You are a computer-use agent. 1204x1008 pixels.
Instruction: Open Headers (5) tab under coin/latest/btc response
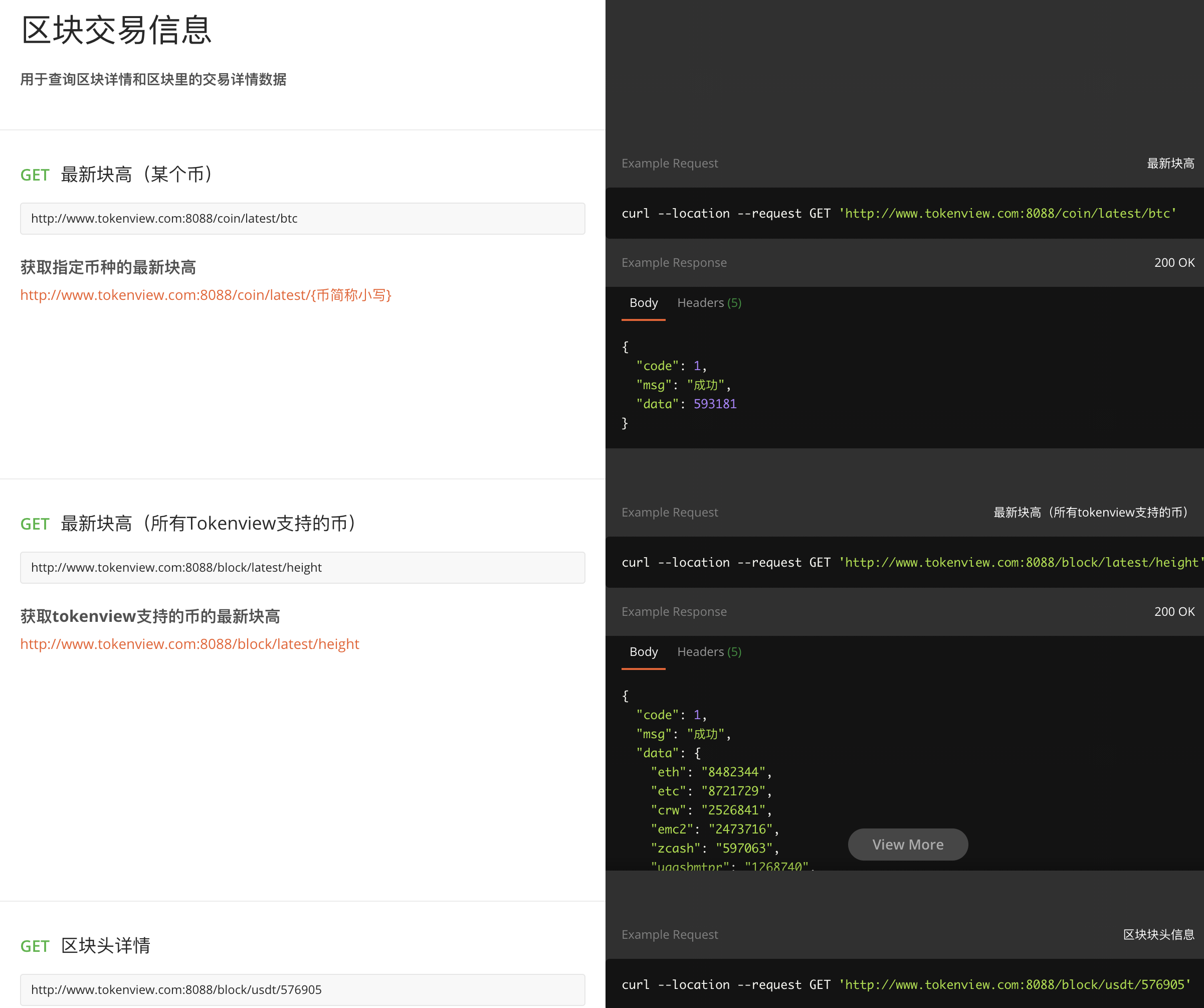click(x=709, y=303)
